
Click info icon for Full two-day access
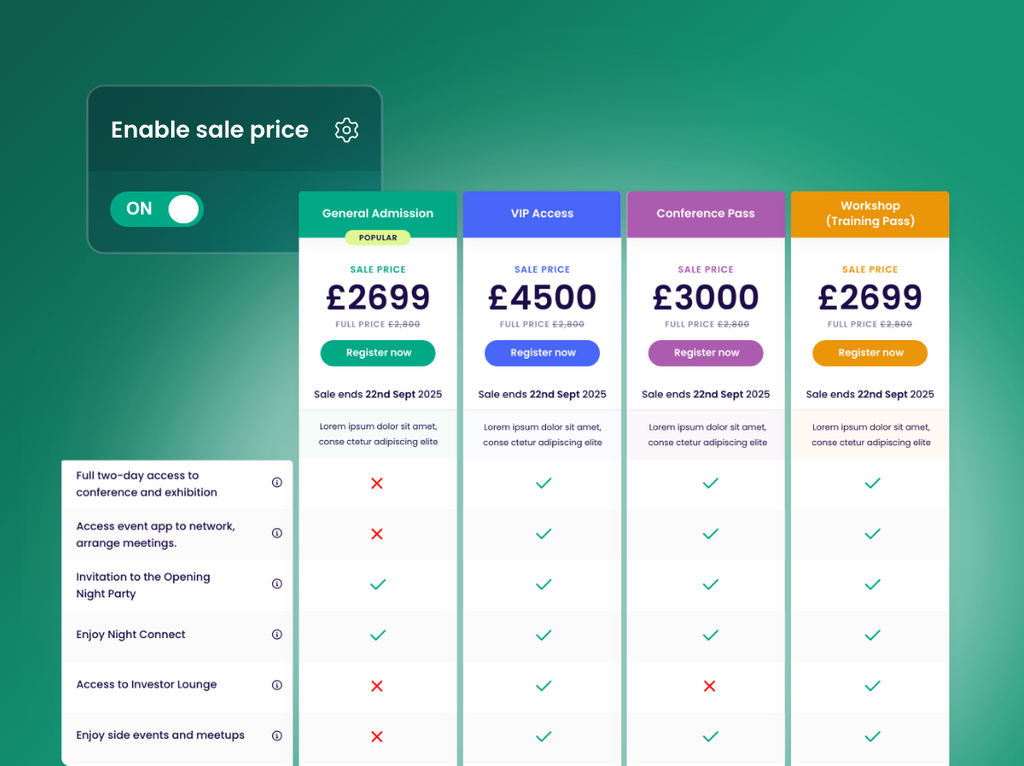point(277,483)
